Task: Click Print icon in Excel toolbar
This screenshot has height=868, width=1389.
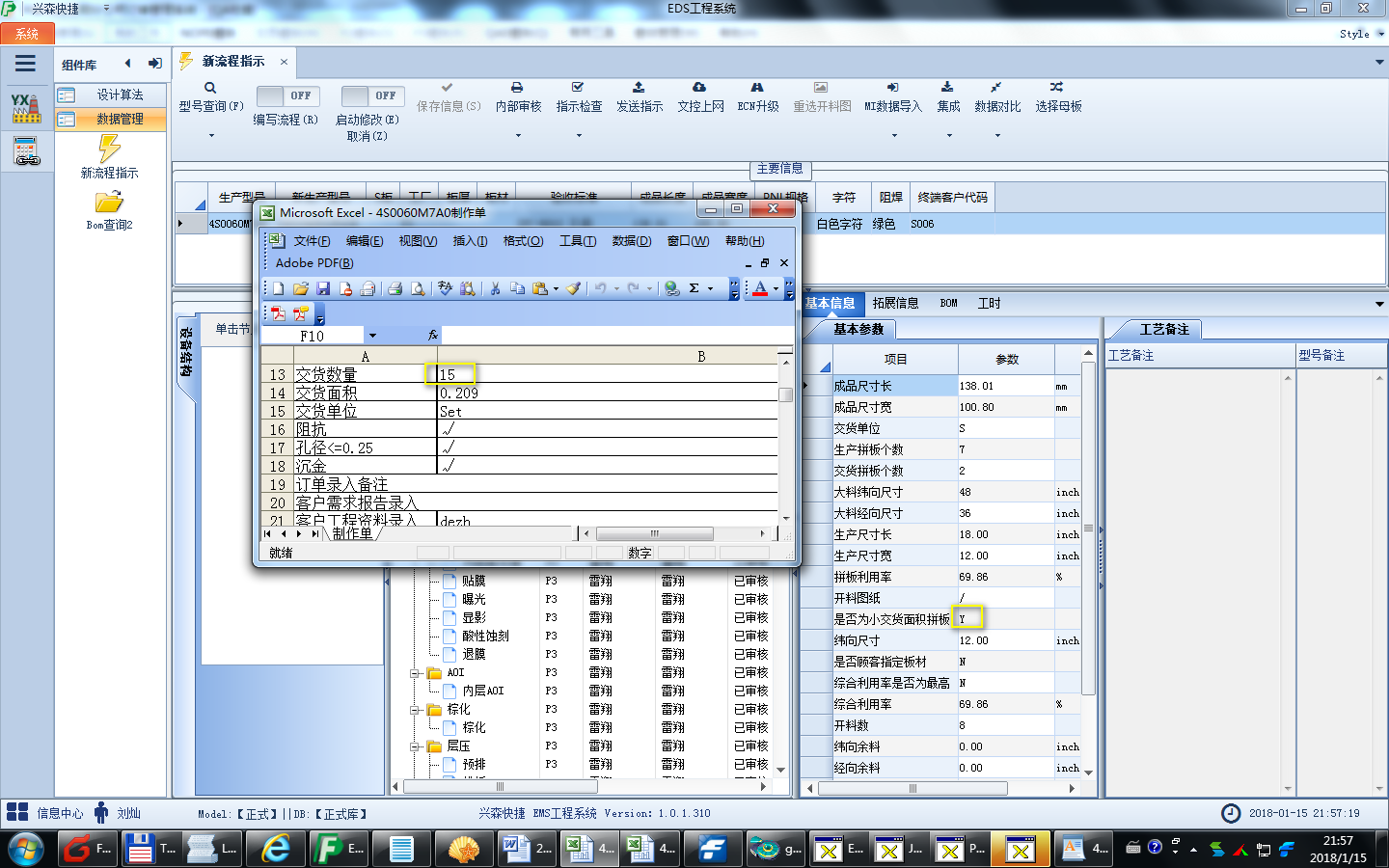Action: coord(395,288)
